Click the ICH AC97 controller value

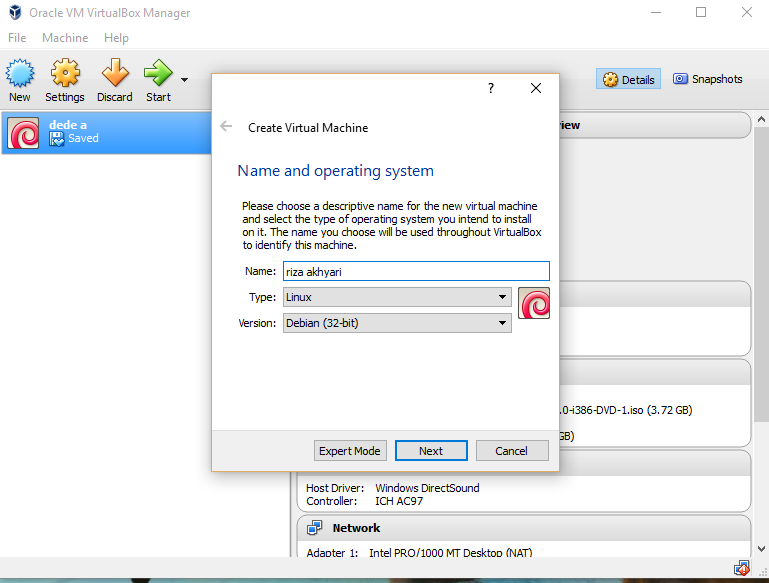[399, 501]
